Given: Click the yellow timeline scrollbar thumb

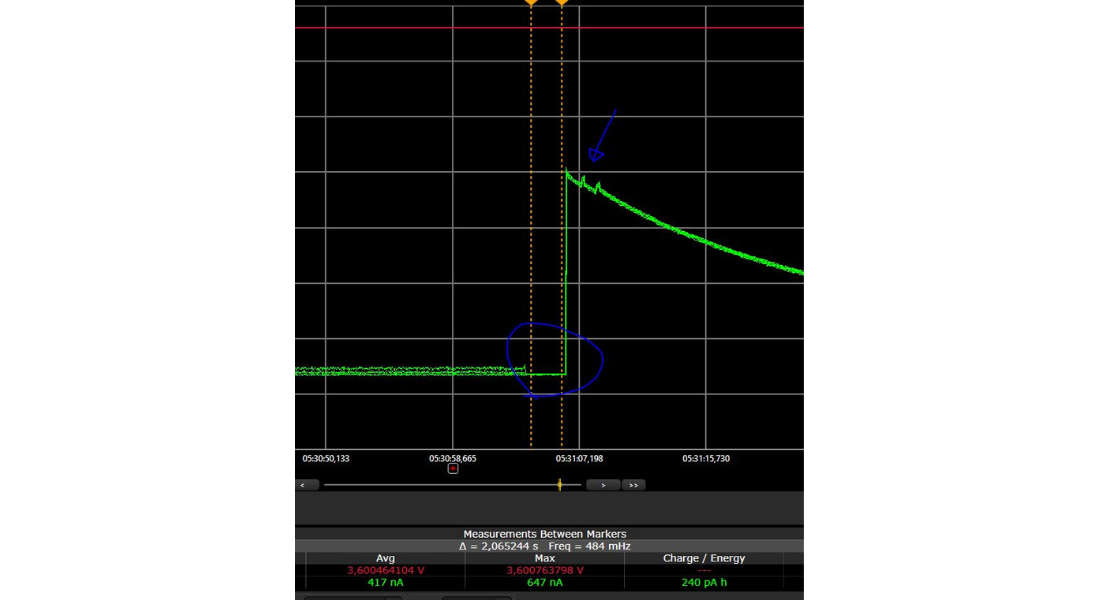Looking at the screenshot, I should pyautogui.click(x=560, y=485).
